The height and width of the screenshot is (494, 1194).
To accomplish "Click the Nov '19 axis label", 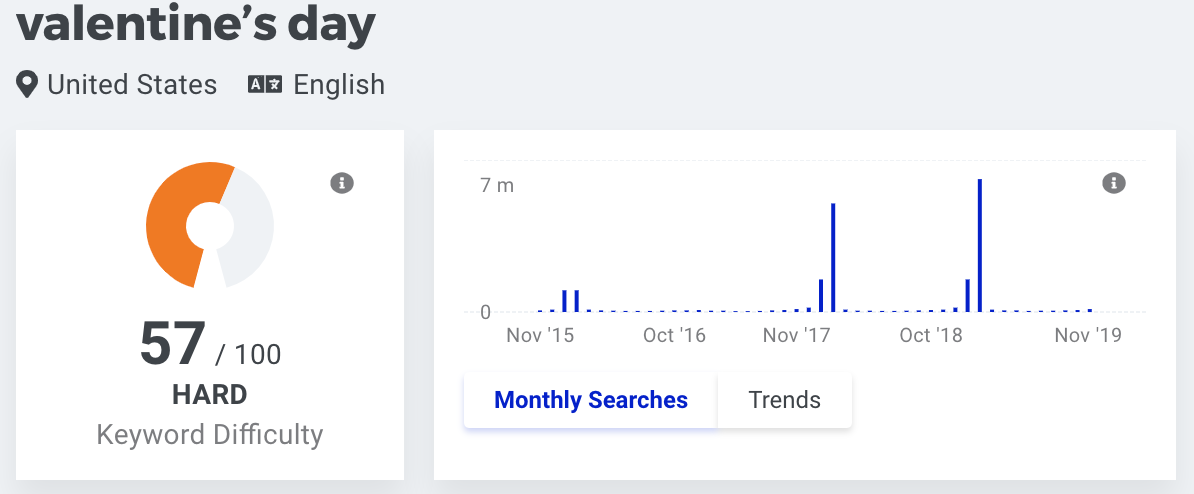I will click(1088, 335).
